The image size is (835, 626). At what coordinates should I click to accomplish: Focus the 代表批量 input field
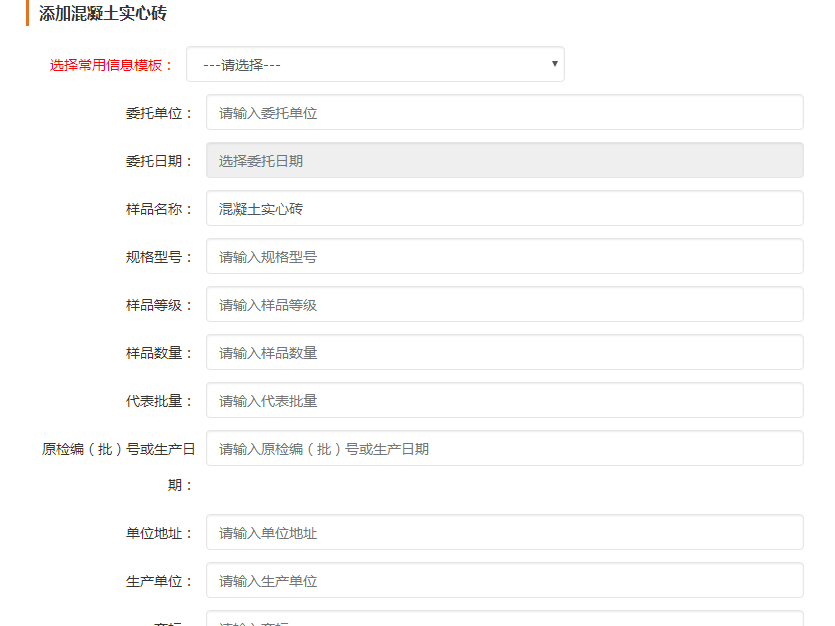pyautogui.click(x=504, y=400)
